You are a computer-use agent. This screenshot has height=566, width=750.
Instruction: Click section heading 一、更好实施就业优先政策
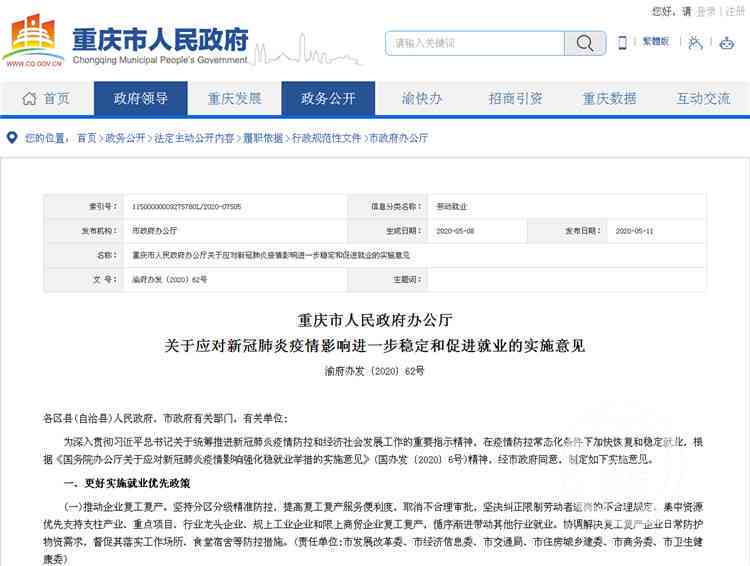click(x=127, y=483)
